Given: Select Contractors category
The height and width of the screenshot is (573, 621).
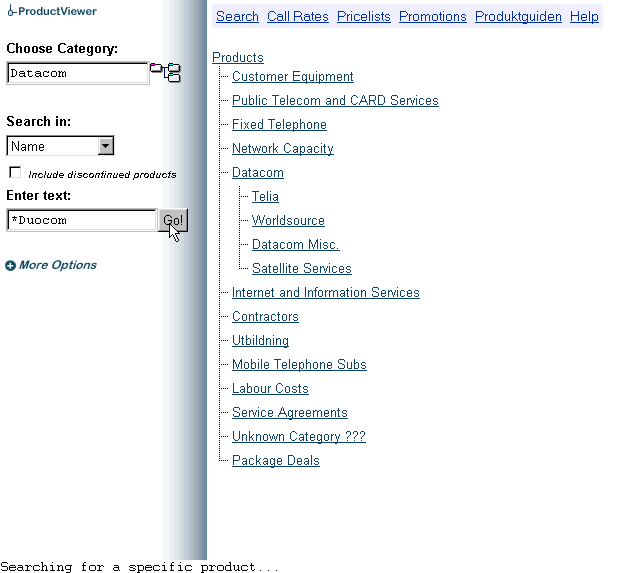Looking at the screenshot, I should tap(265, 317).
